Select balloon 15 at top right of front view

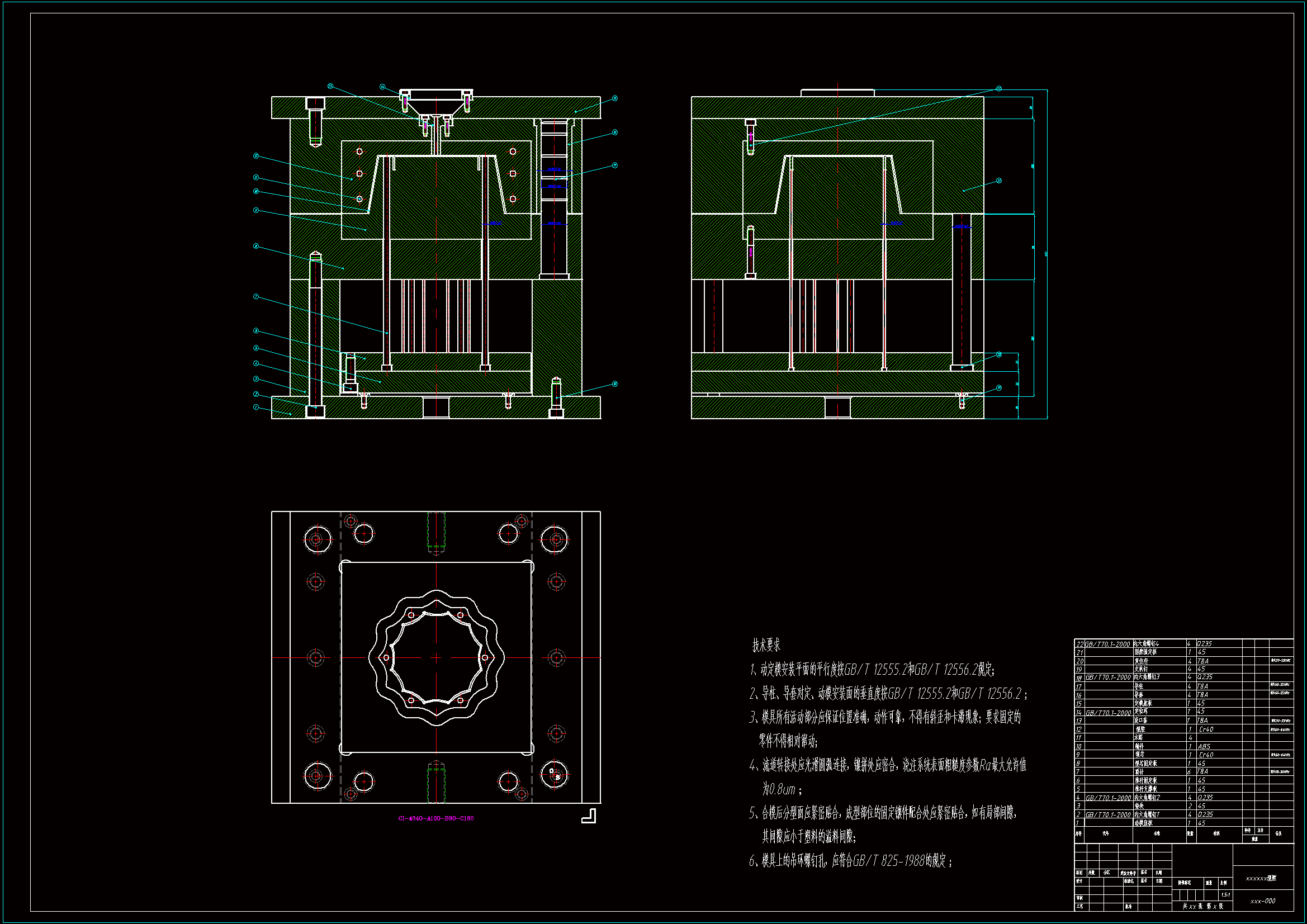pos(615,98)
